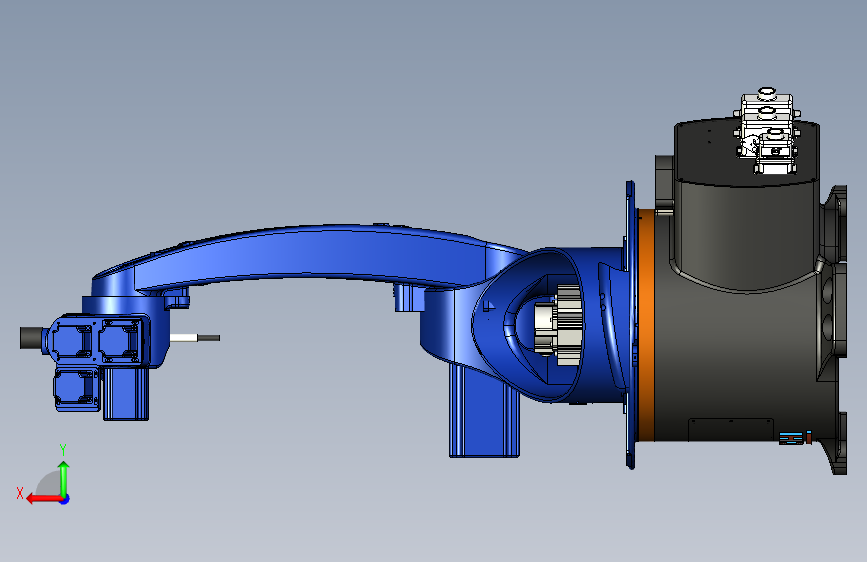
Task: Select the white connector block atop the base
Action: point(766,132)
